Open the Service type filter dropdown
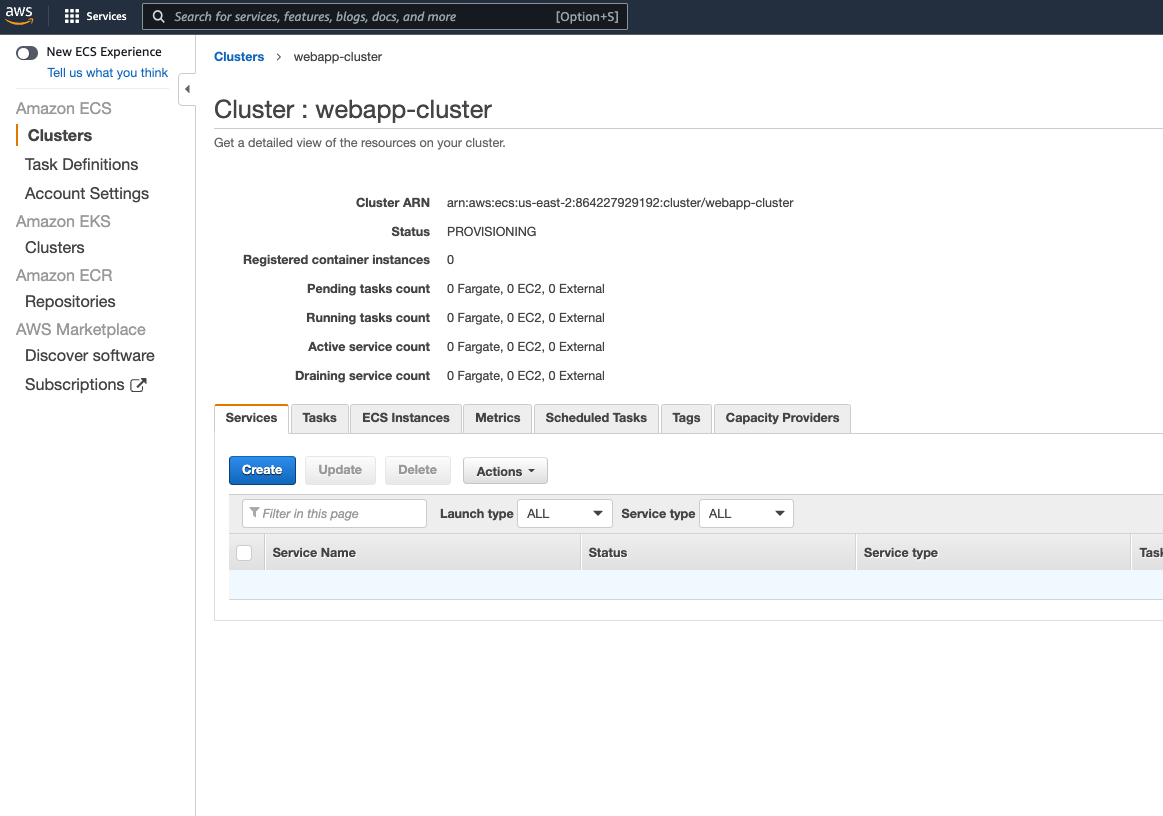Image resolution: width=1163 pixels, height=816 pixels. 746,513
